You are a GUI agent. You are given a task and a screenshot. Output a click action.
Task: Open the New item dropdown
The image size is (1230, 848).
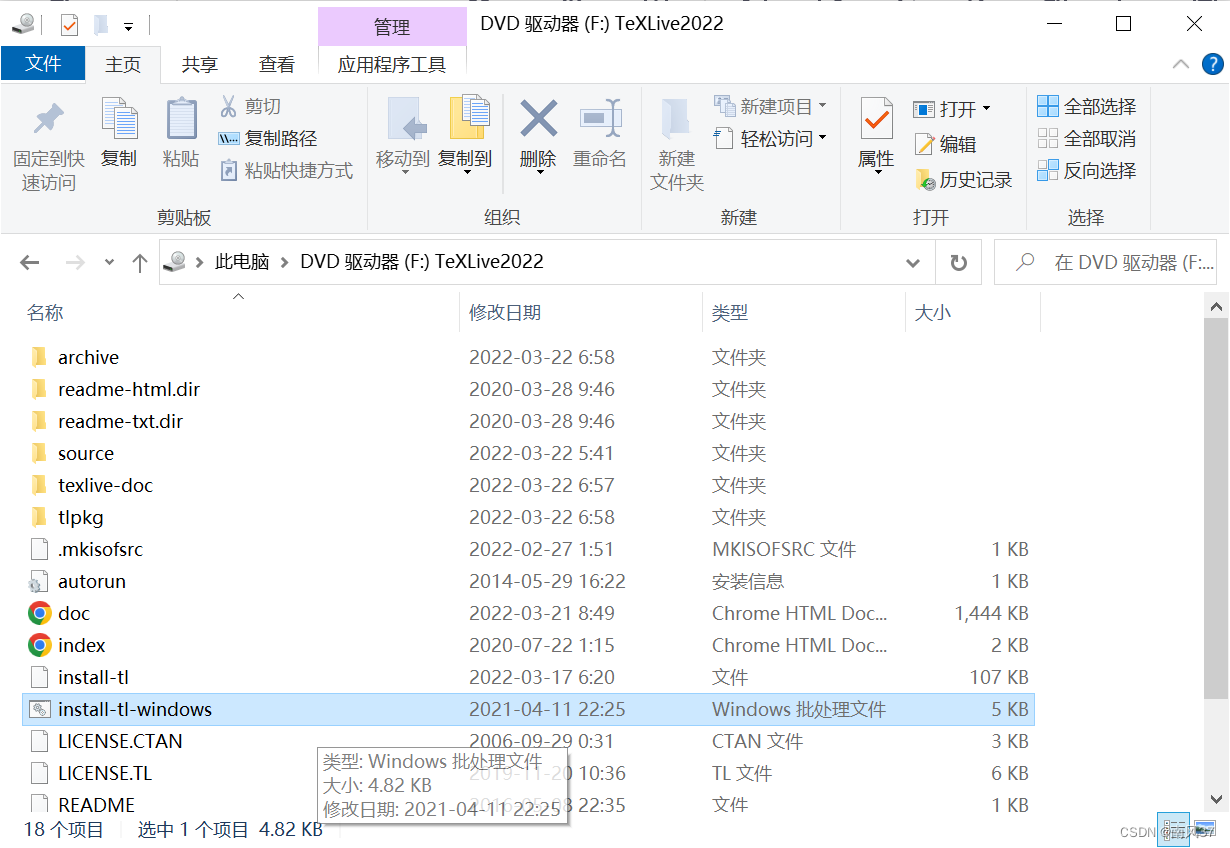click(x=823, y=106)
